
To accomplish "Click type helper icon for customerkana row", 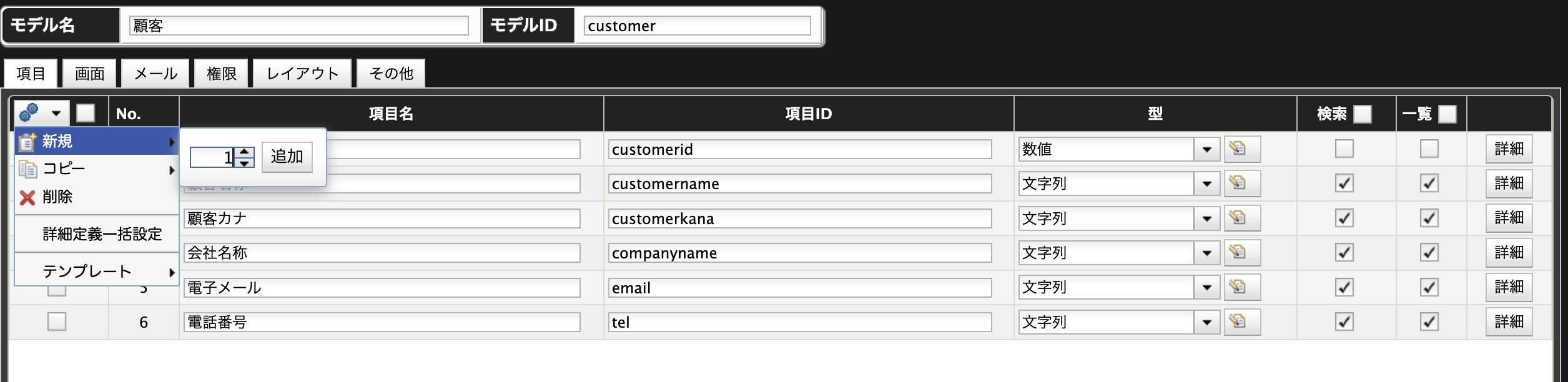I will pos(1242,218).
